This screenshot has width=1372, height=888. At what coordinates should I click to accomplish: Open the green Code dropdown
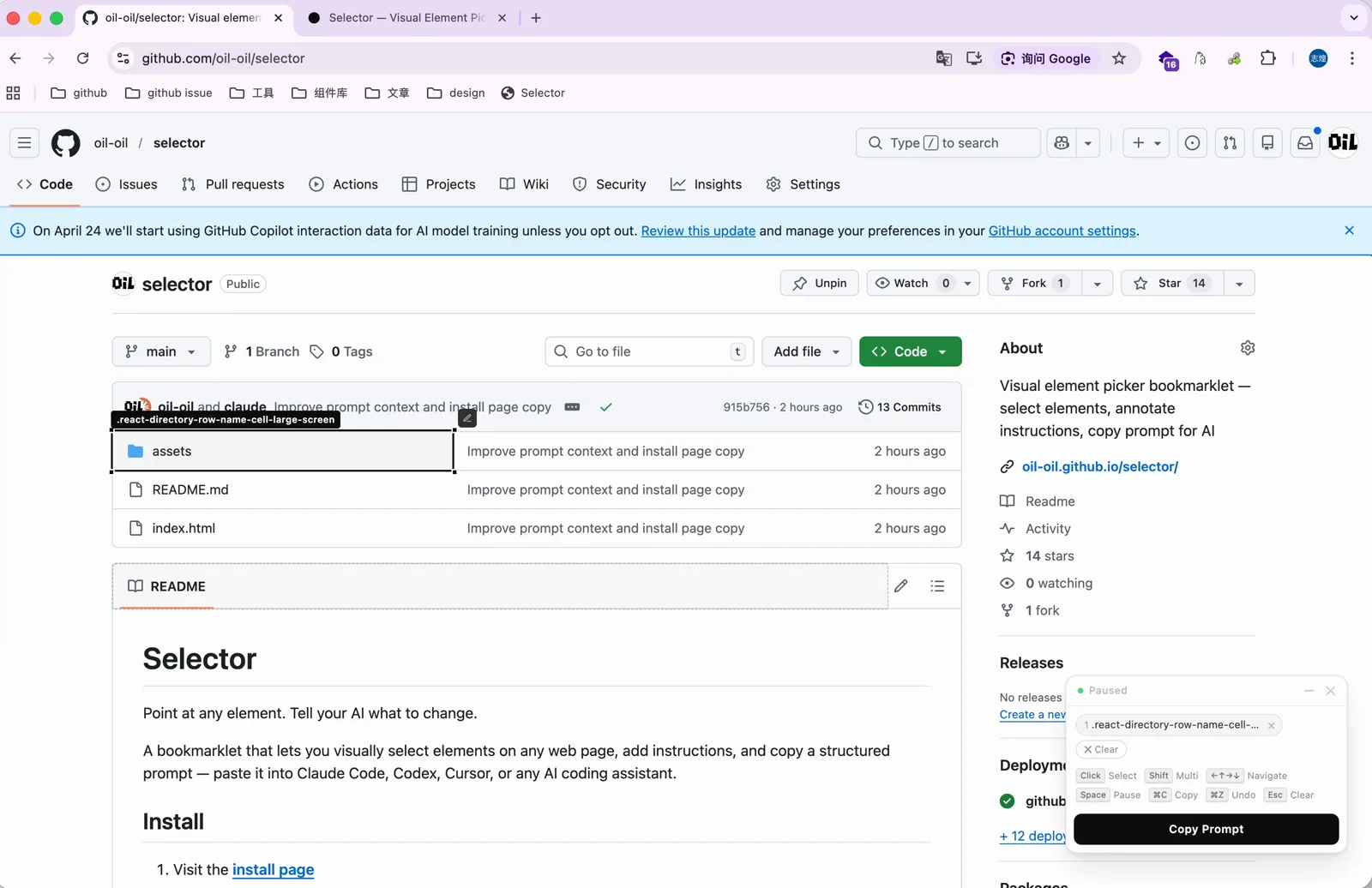(911, 351)
